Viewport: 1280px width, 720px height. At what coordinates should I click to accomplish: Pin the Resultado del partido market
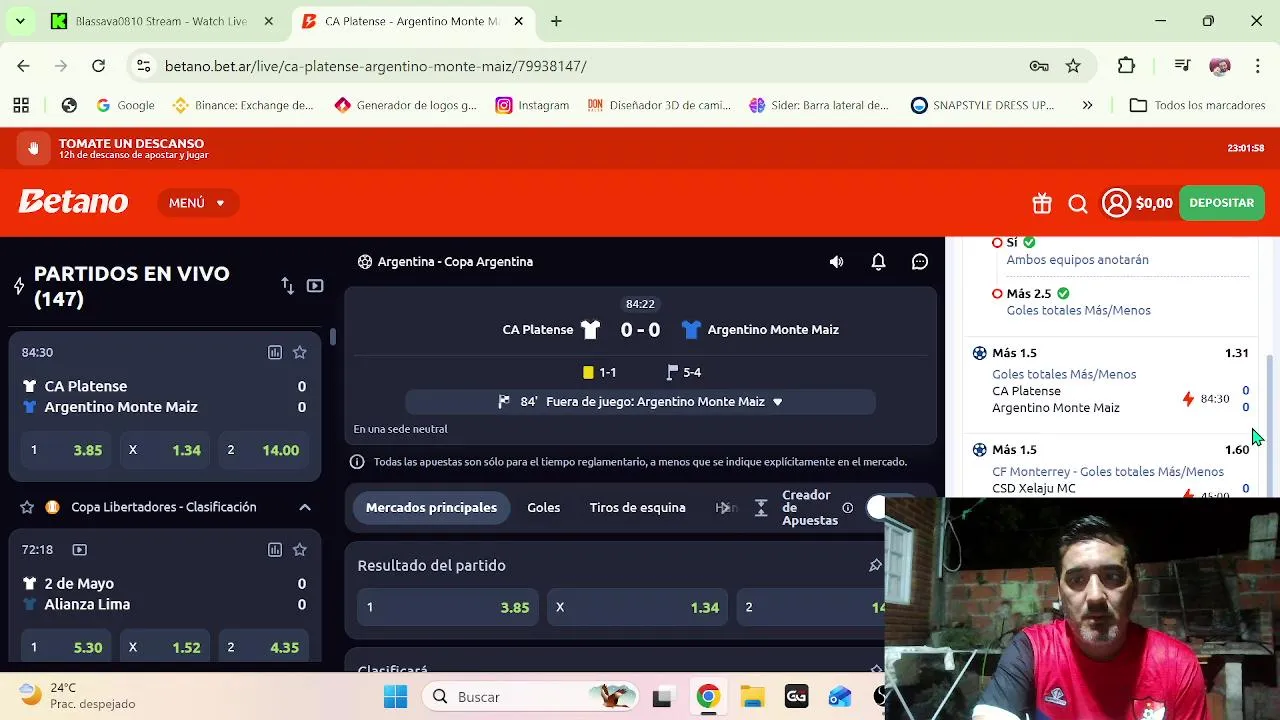point(875,566)
